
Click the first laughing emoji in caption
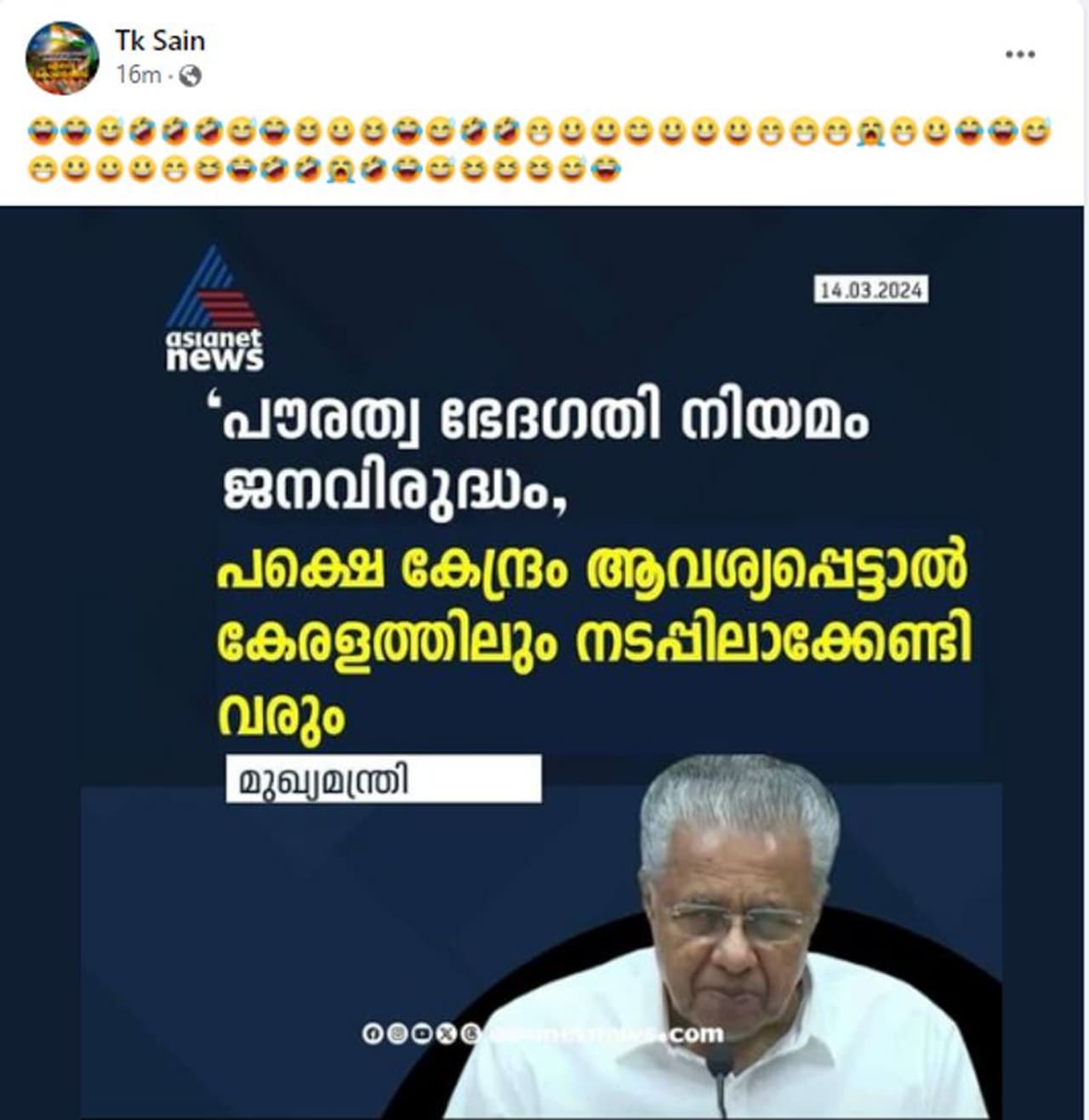[x=41, y=132]
